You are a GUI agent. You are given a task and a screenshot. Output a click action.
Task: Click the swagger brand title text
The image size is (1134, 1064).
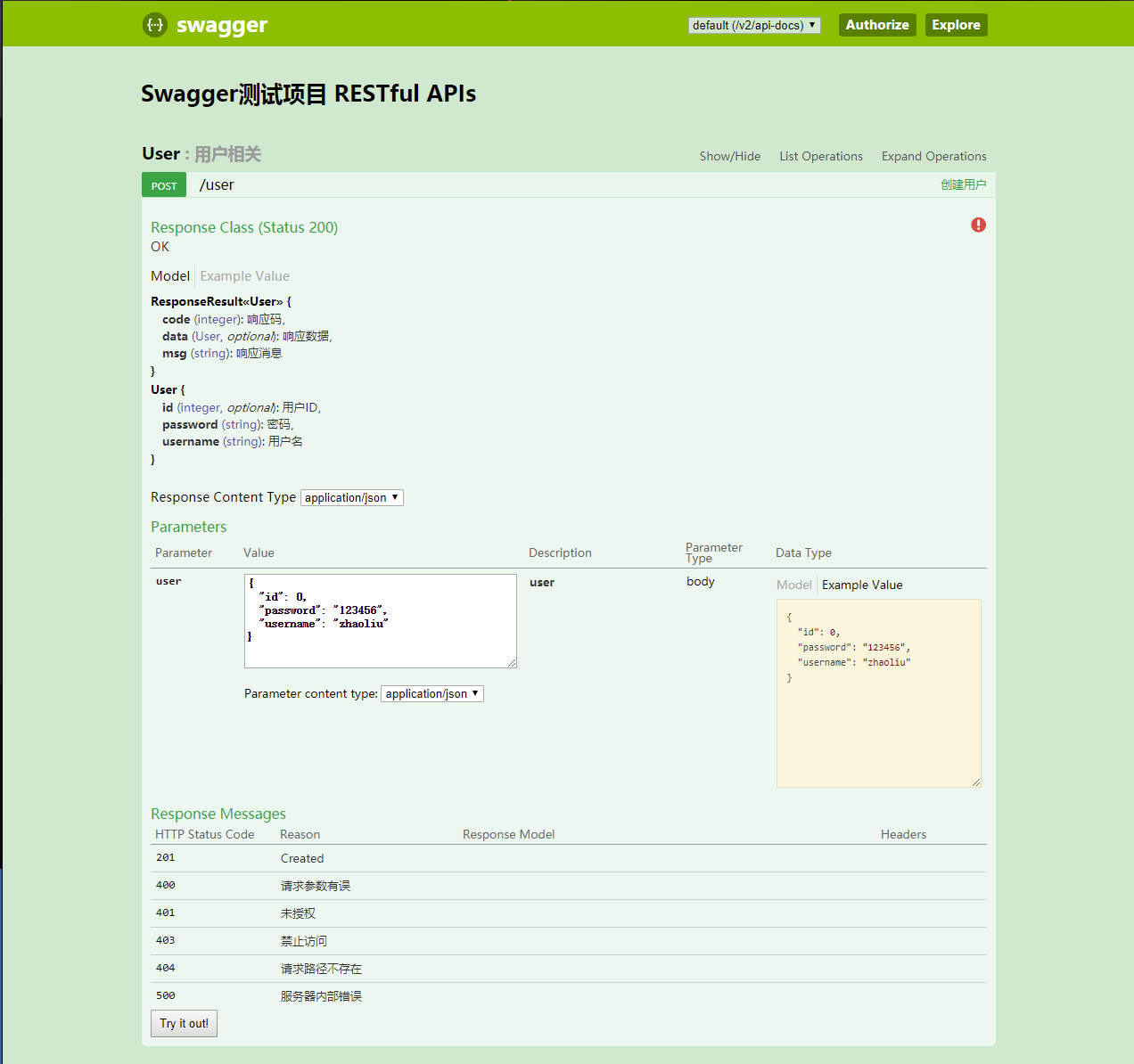[x=222, y=25]
